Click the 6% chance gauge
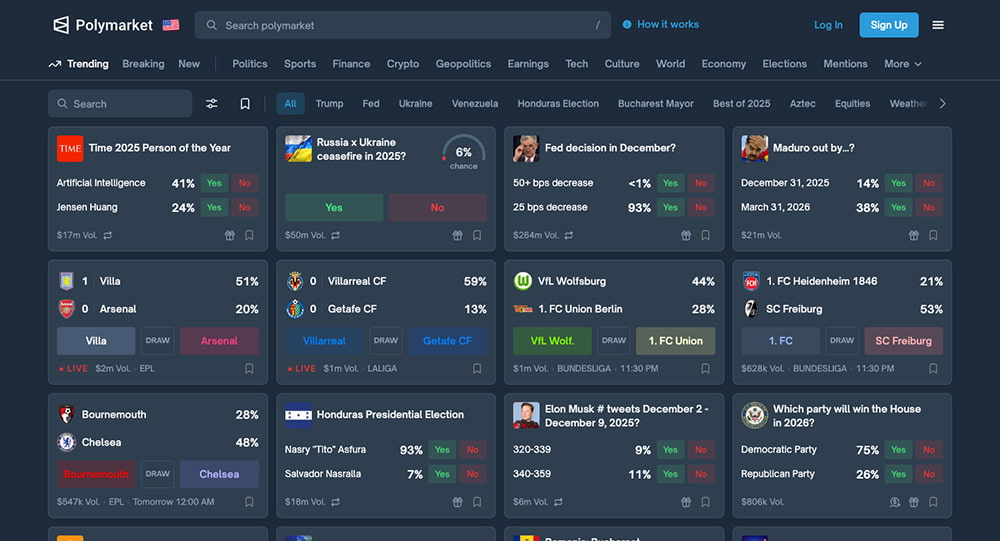1000x541 pixels. [x=464, y=153]
